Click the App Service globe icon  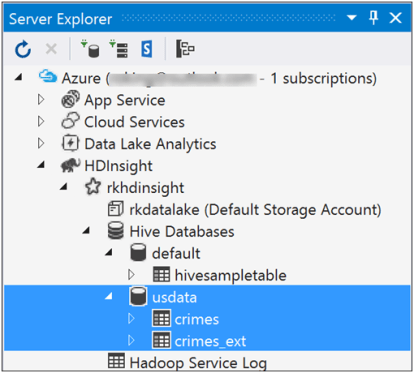point(70,99)
